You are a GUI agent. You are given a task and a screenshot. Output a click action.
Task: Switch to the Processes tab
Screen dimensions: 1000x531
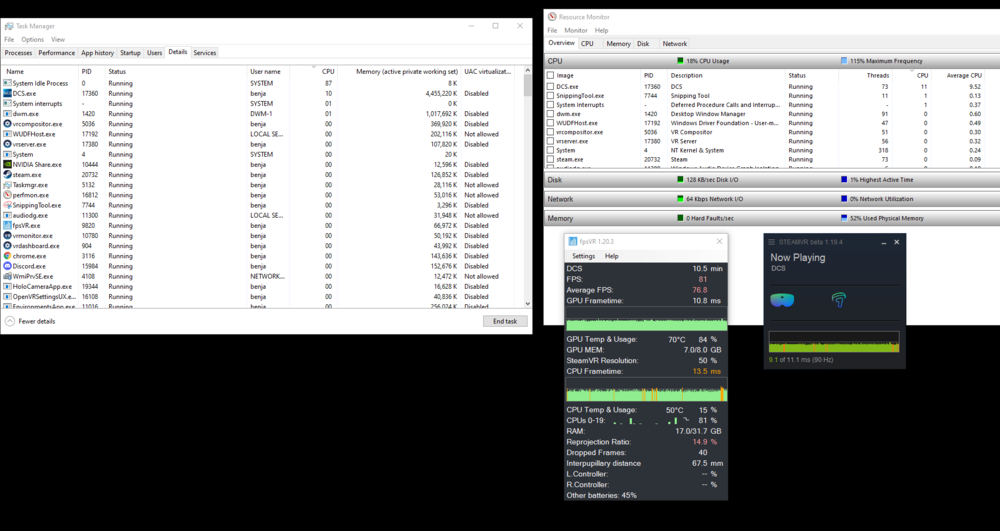pyautogui.click(x=18, y=53)
